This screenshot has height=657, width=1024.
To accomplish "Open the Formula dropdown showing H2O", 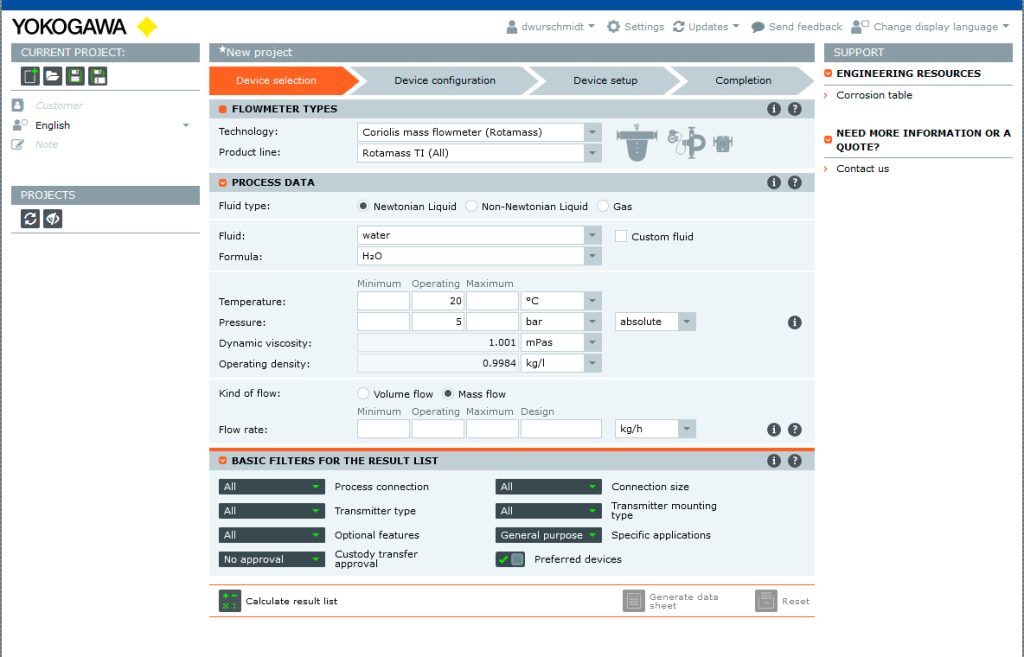I will tap(479, 256).
